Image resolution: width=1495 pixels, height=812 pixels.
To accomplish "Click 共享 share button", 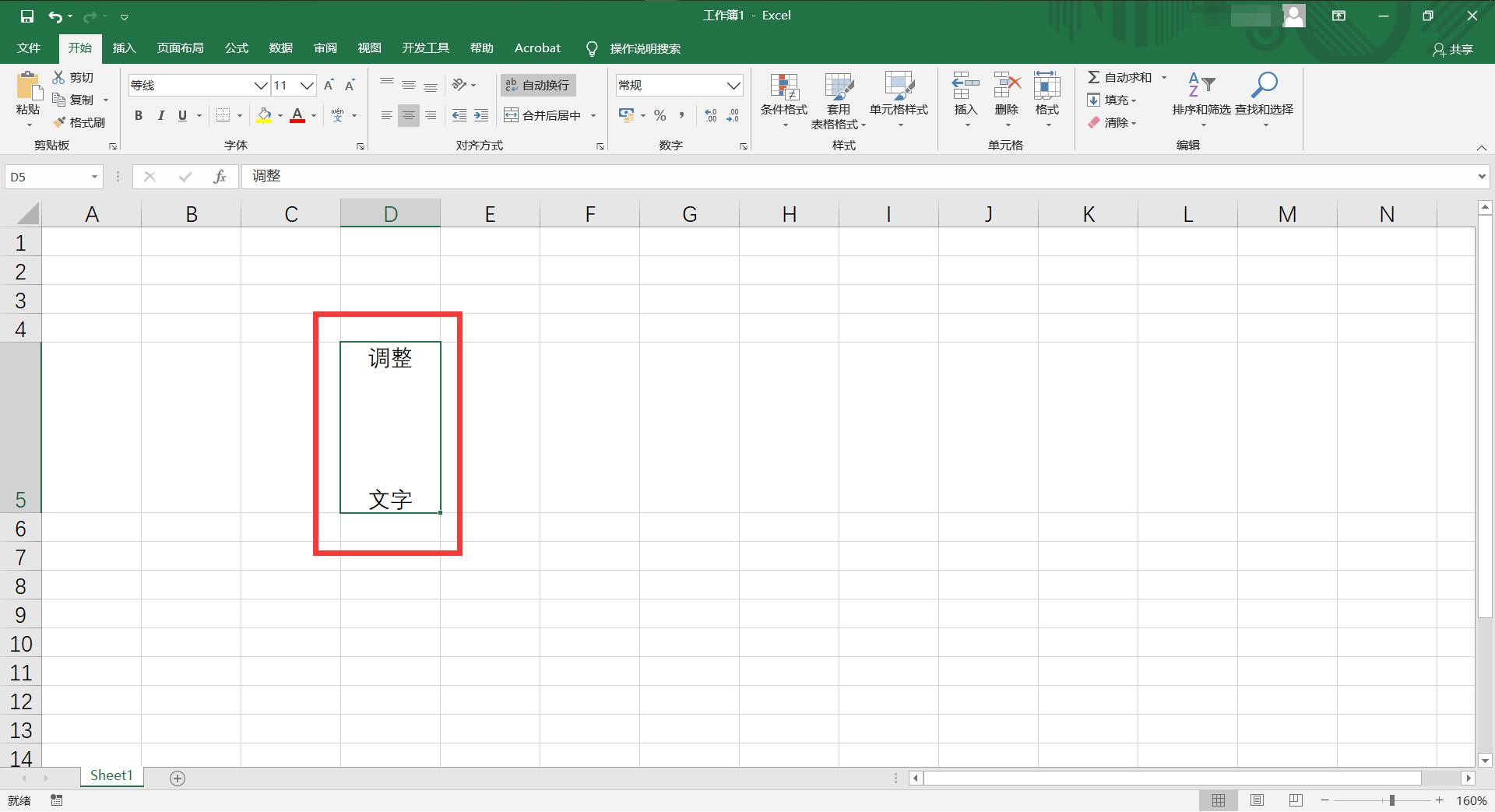I will (1453, 49).
